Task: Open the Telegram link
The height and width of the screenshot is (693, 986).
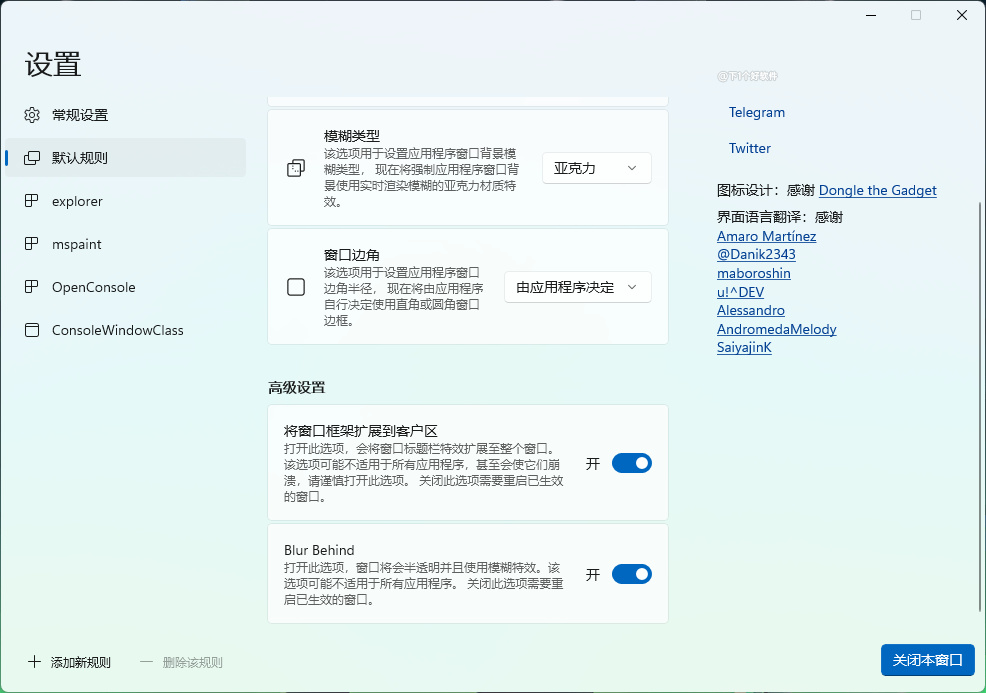Action: click(x=757, y=112)
